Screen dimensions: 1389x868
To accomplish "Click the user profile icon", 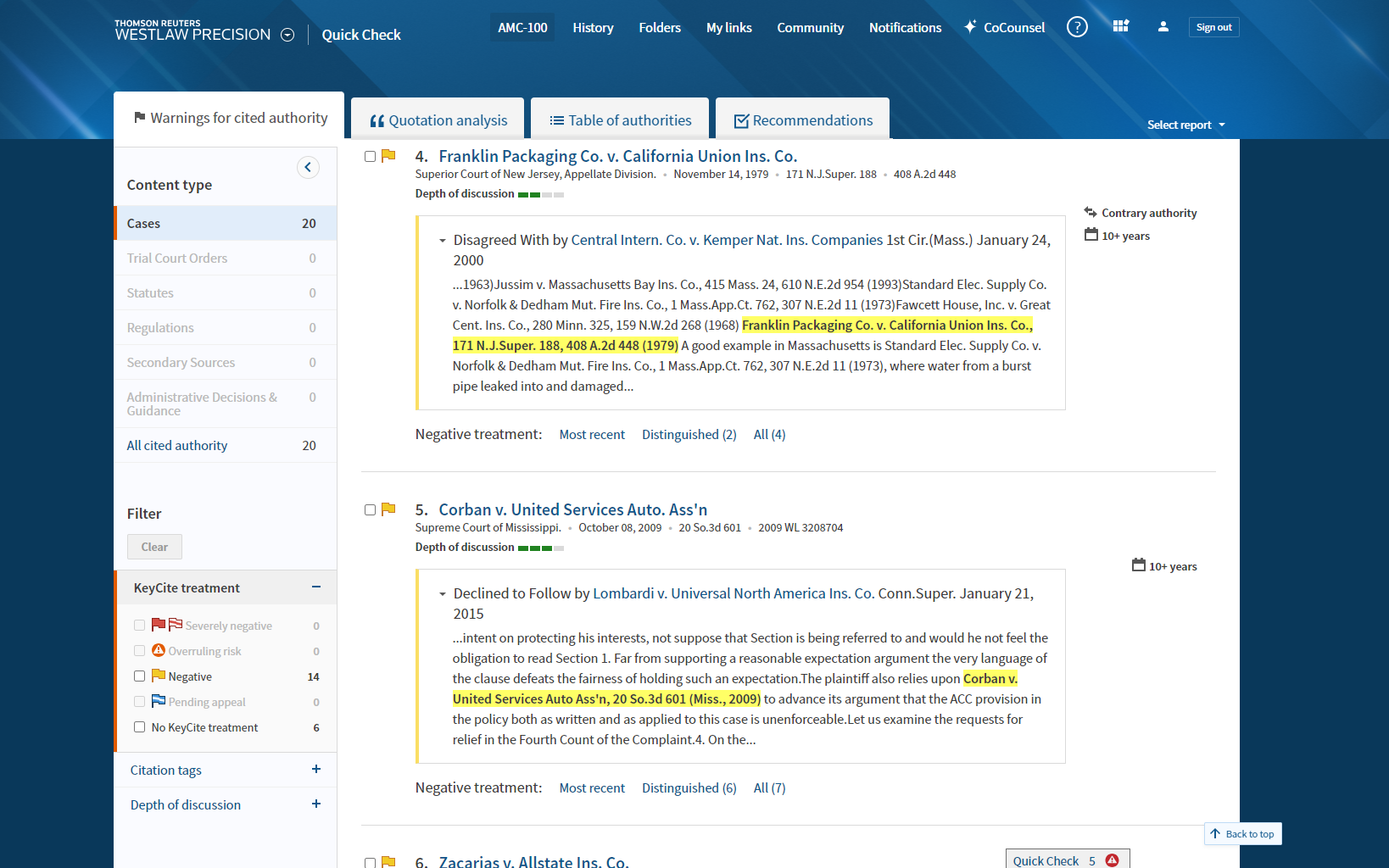I will pyautogui.click(x=1163, y=27).
